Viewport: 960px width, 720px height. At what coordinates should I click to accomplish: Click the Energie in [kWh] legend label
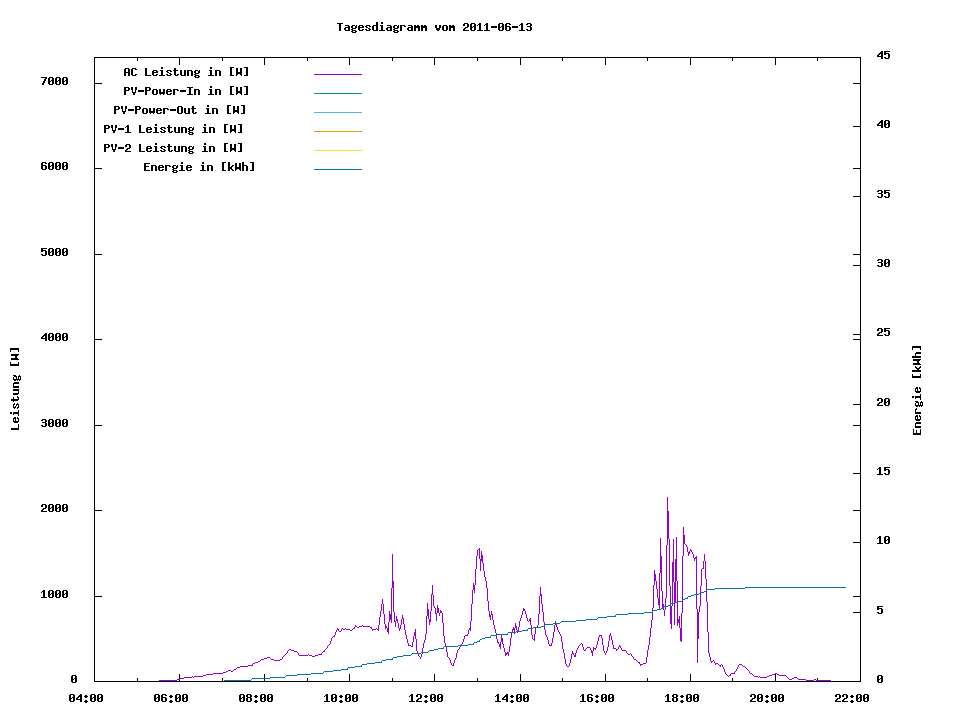pos(199,167)
